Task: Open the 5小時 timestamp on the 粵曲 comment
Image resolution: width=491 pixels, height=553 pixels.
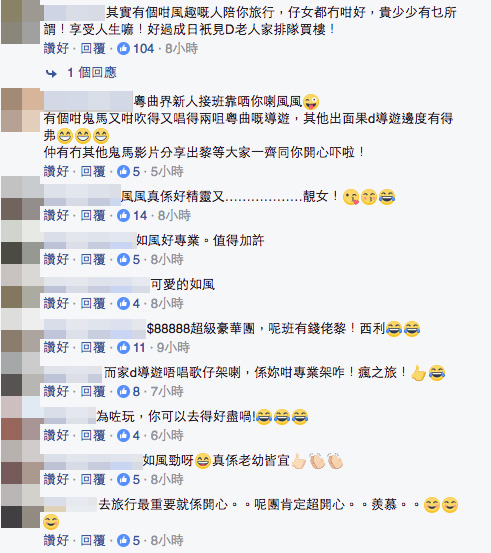Action: tap(167, 171)
